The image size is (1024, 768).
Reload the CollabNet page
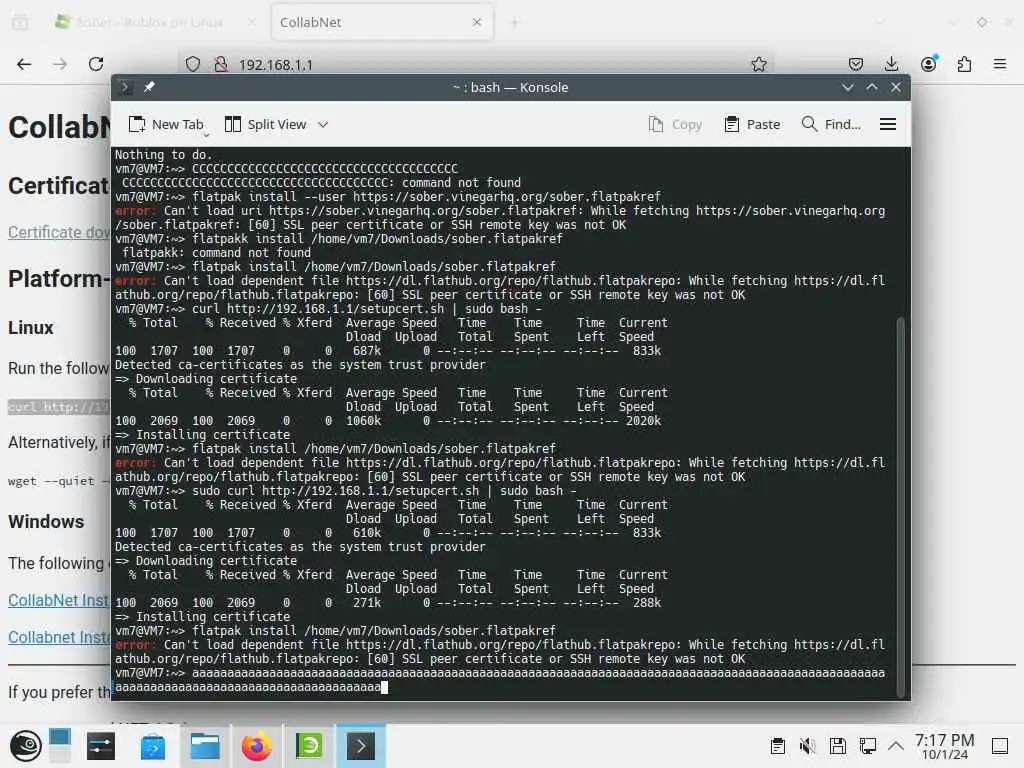coord(96,64)
